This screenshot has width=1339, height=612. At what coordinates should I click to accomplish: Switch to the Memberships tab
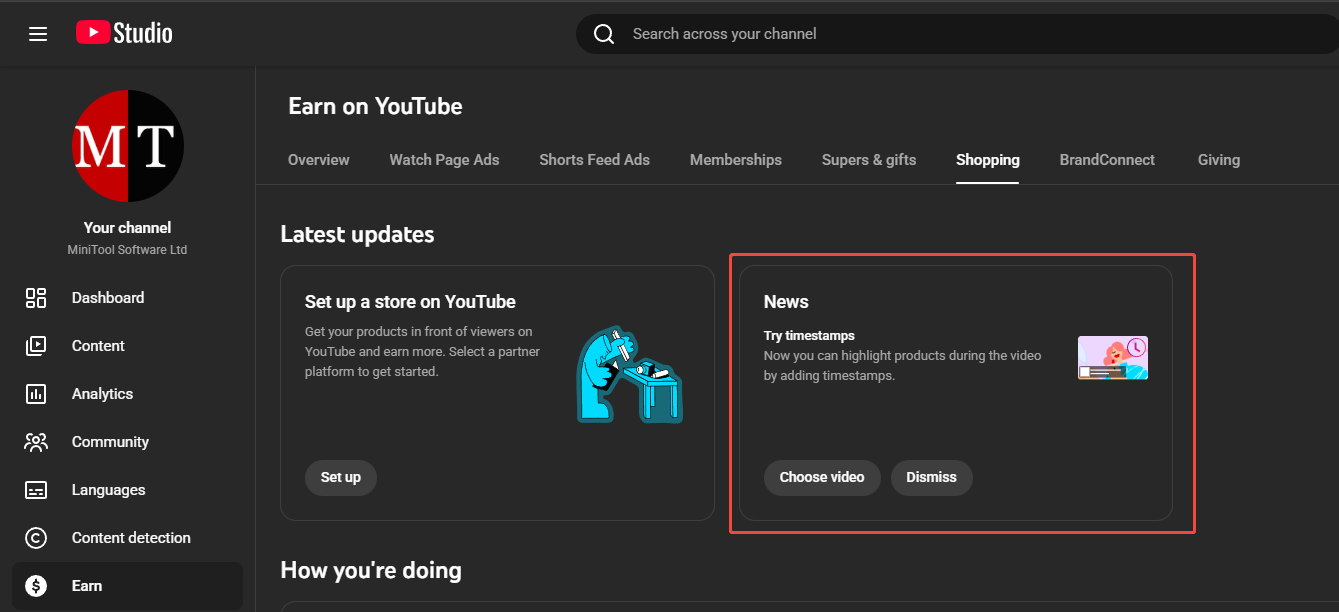click(735, 159)
